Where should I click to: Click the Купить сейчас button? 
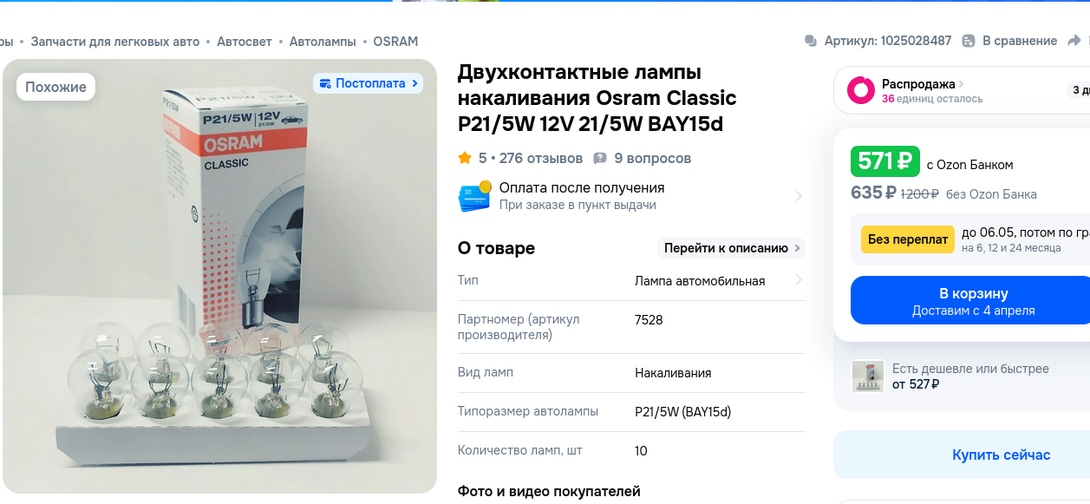point(1001,455)
